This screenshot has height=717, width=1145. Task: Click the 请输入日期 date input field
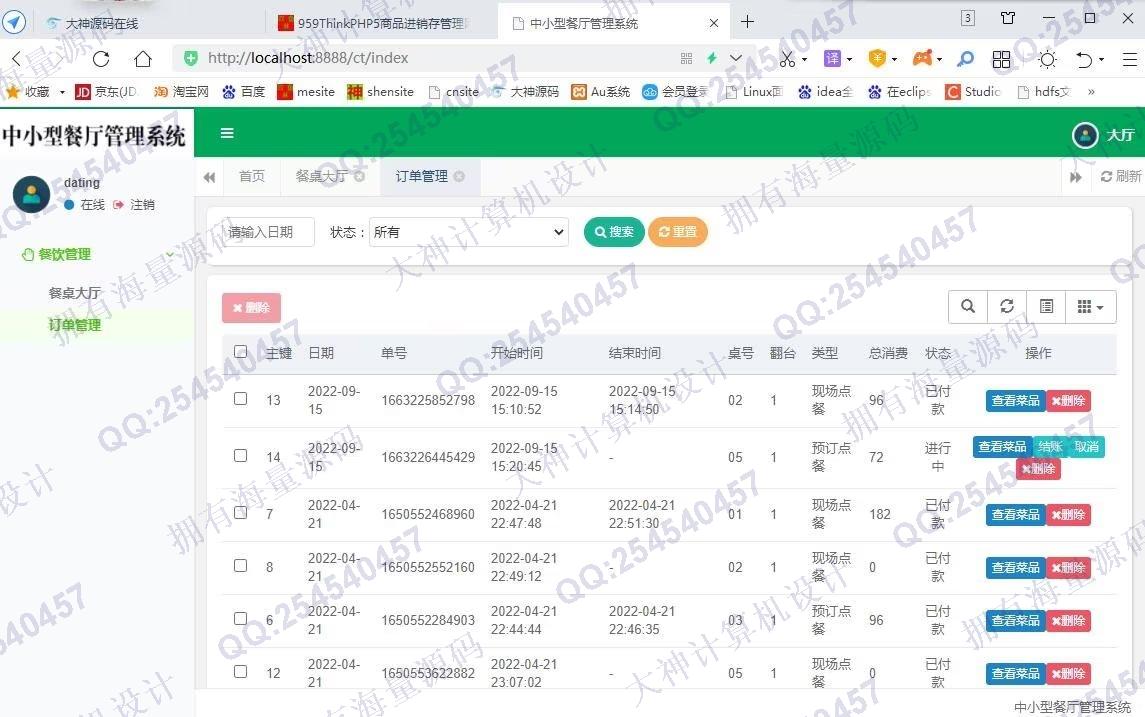(268, 232)
